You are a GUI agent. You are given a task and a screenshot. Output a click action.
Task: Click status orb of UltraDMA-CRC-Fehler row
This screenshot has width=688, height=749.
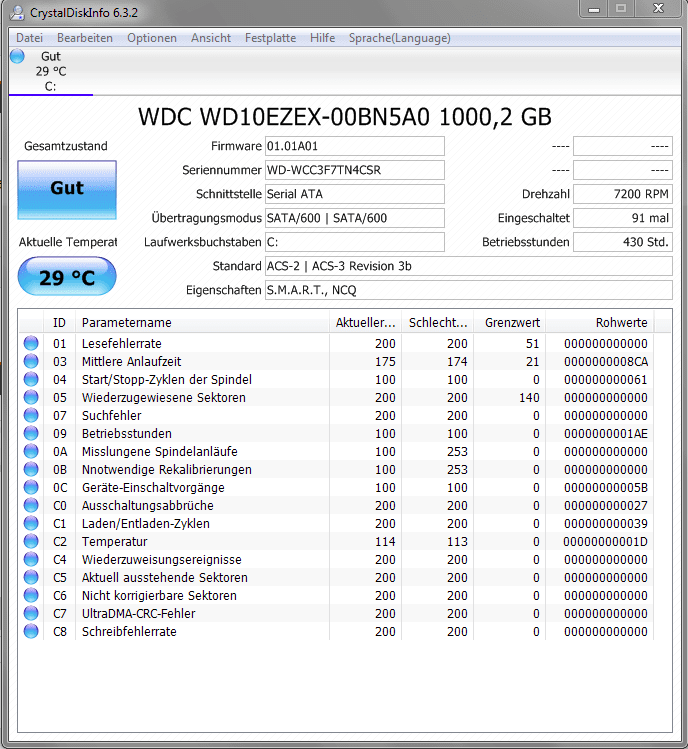[x=31, y=613]
